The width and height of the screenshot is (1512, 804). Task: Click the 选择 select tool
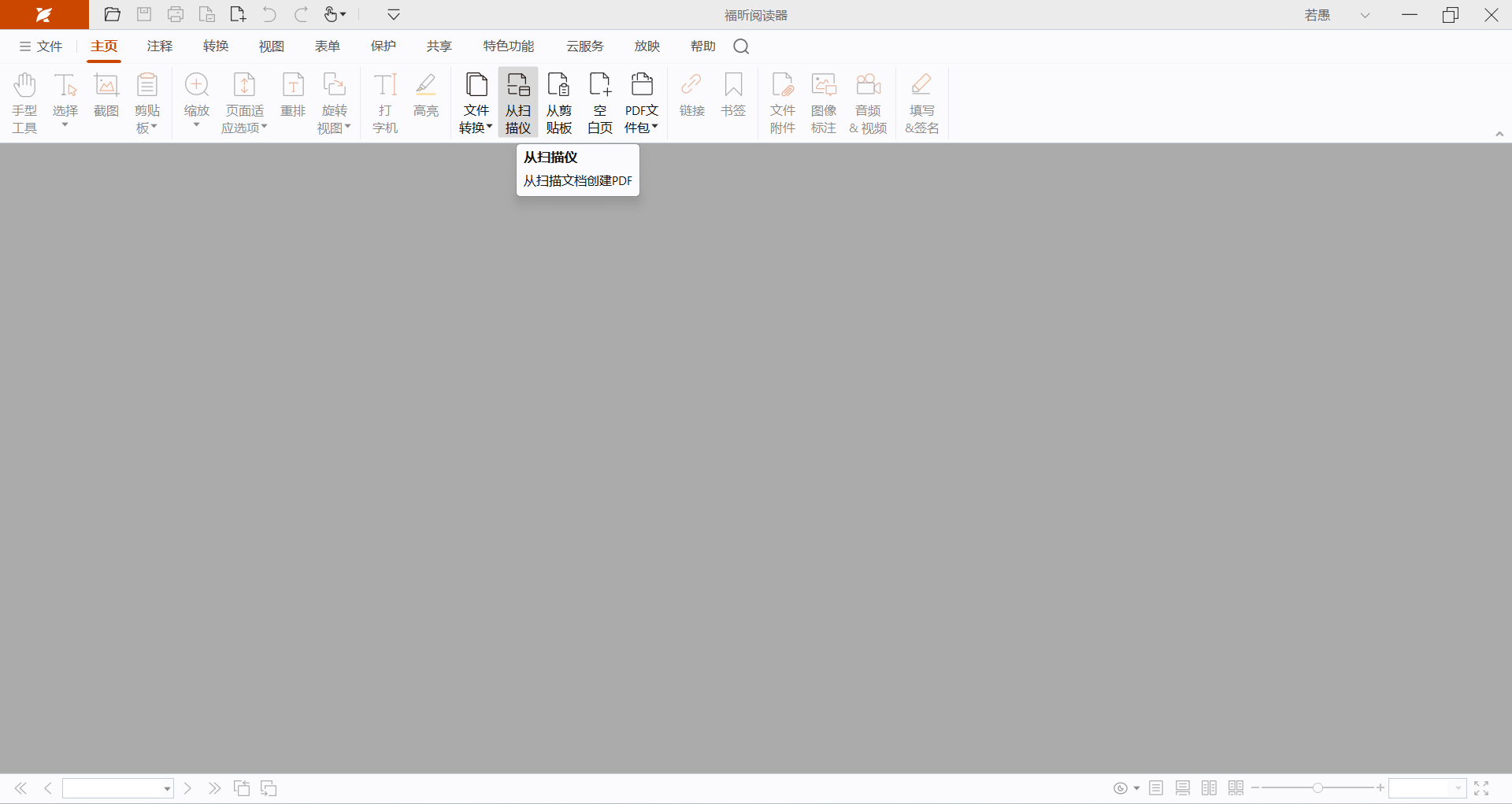click(65, 102)
